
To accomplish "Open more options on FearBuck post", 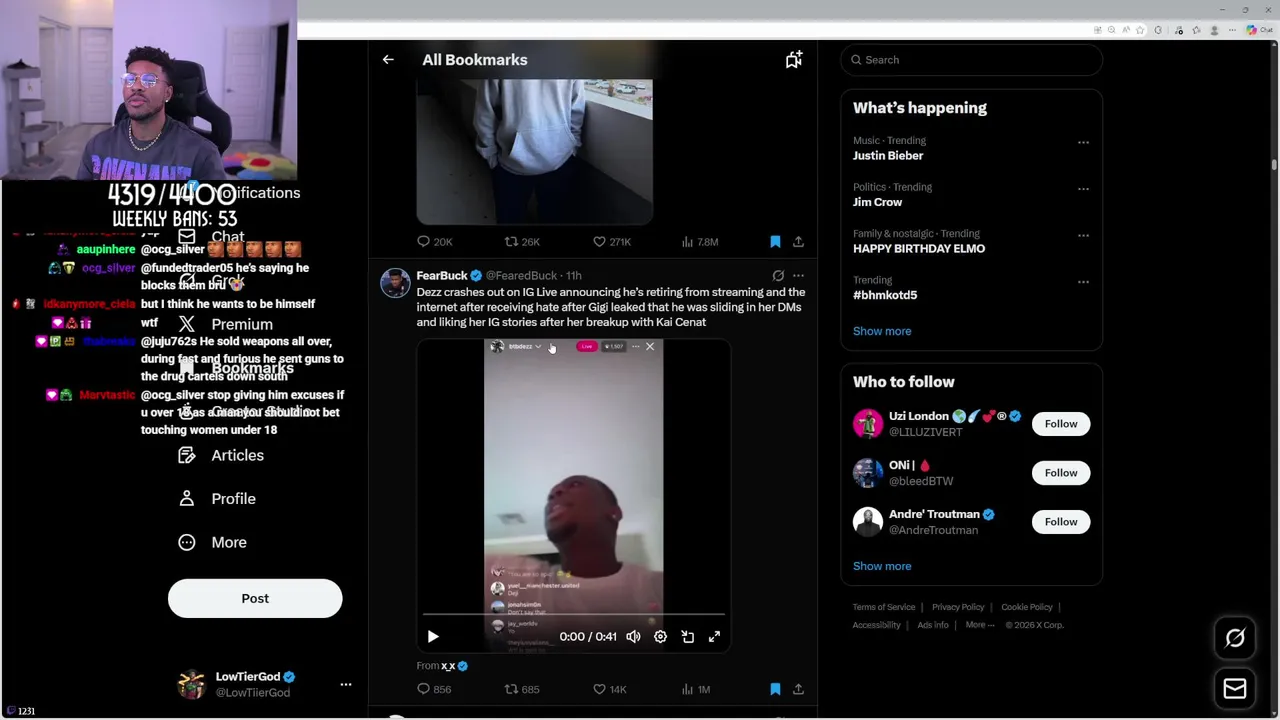I will 798,276.
